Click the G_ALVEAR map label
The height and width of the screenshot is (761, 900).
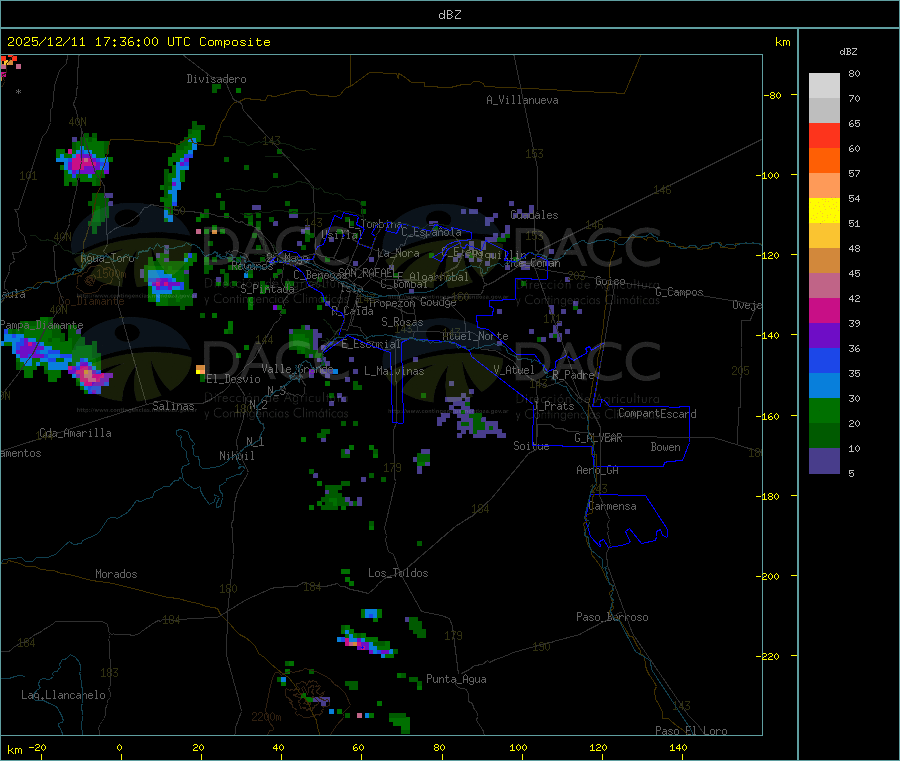pos(598,438)
